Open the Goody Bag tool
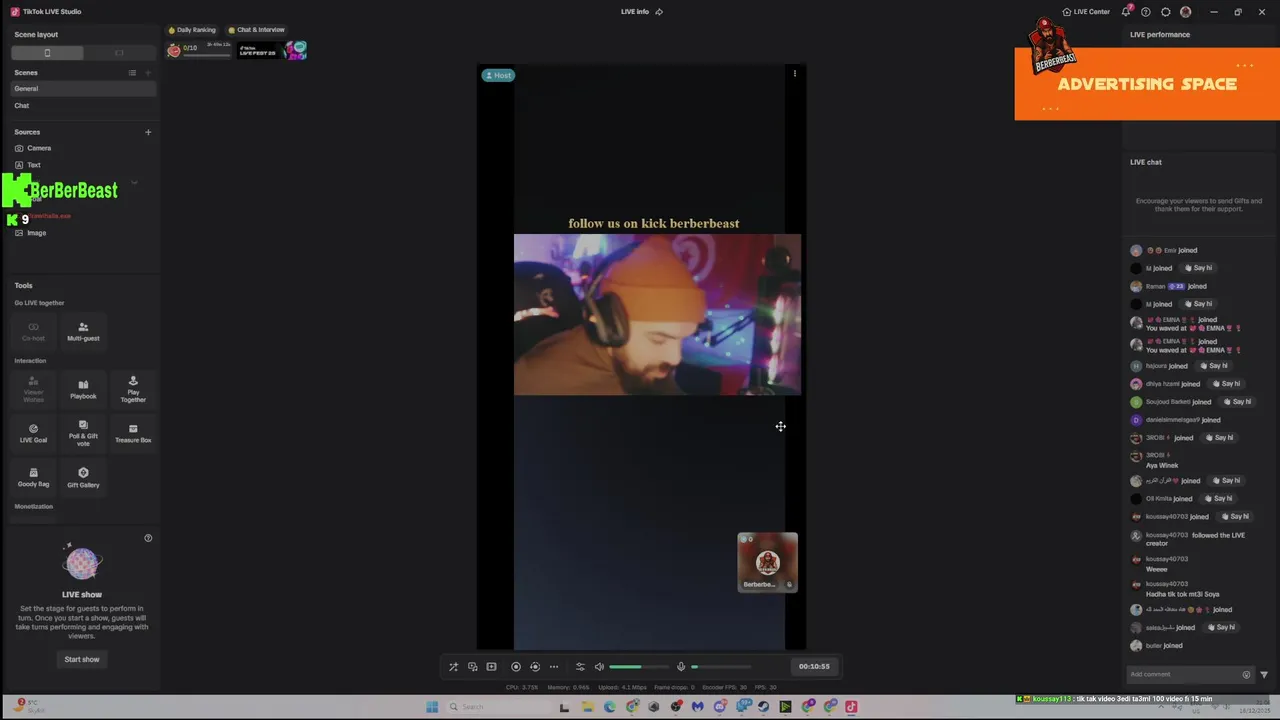1280x720 pixels. 33,478
